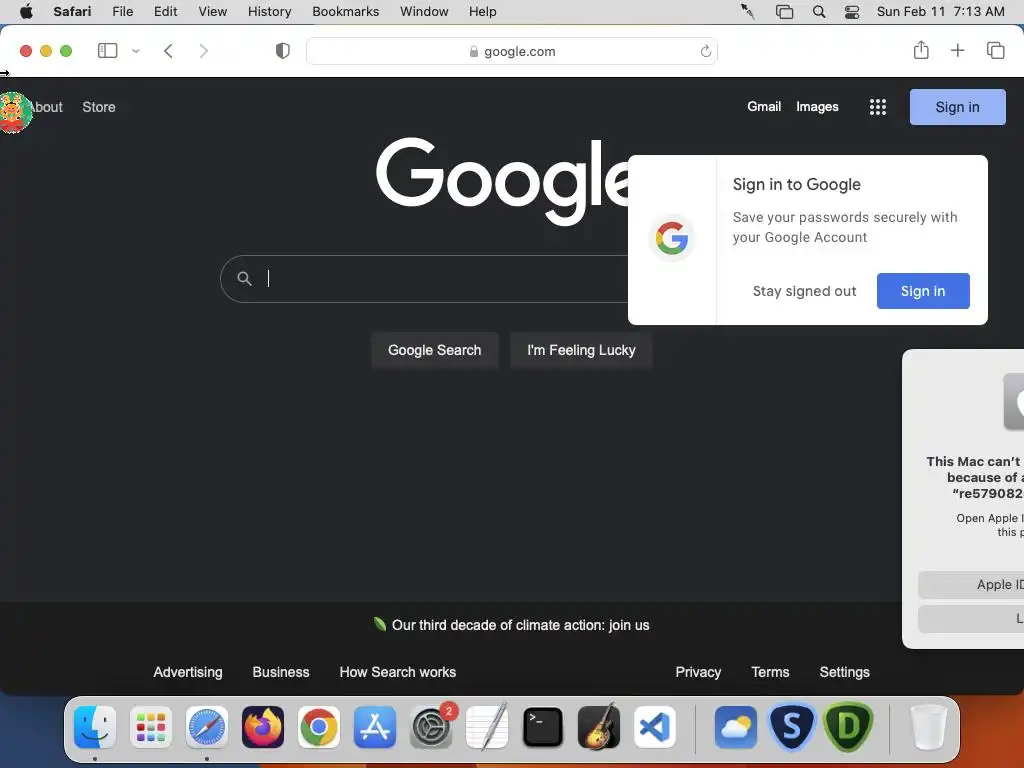The image size is (1024, 768).
Task: Launch GarageBand from the Dock
Action: pos(599,727)
